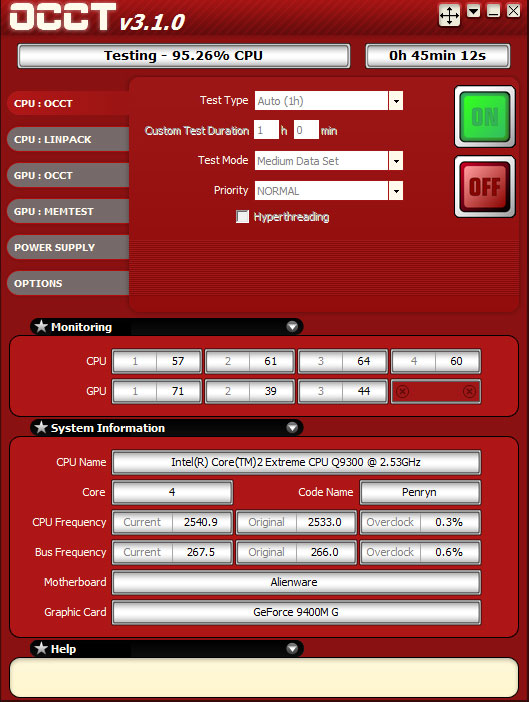Open the POWER SUPPLY tab
Screen dimensions: 529x702
pos(68,247)
